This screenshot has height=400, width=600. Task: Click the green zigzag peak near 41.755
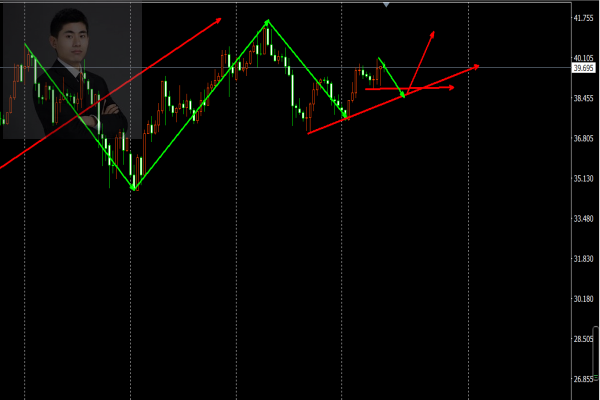click(268, 22)
